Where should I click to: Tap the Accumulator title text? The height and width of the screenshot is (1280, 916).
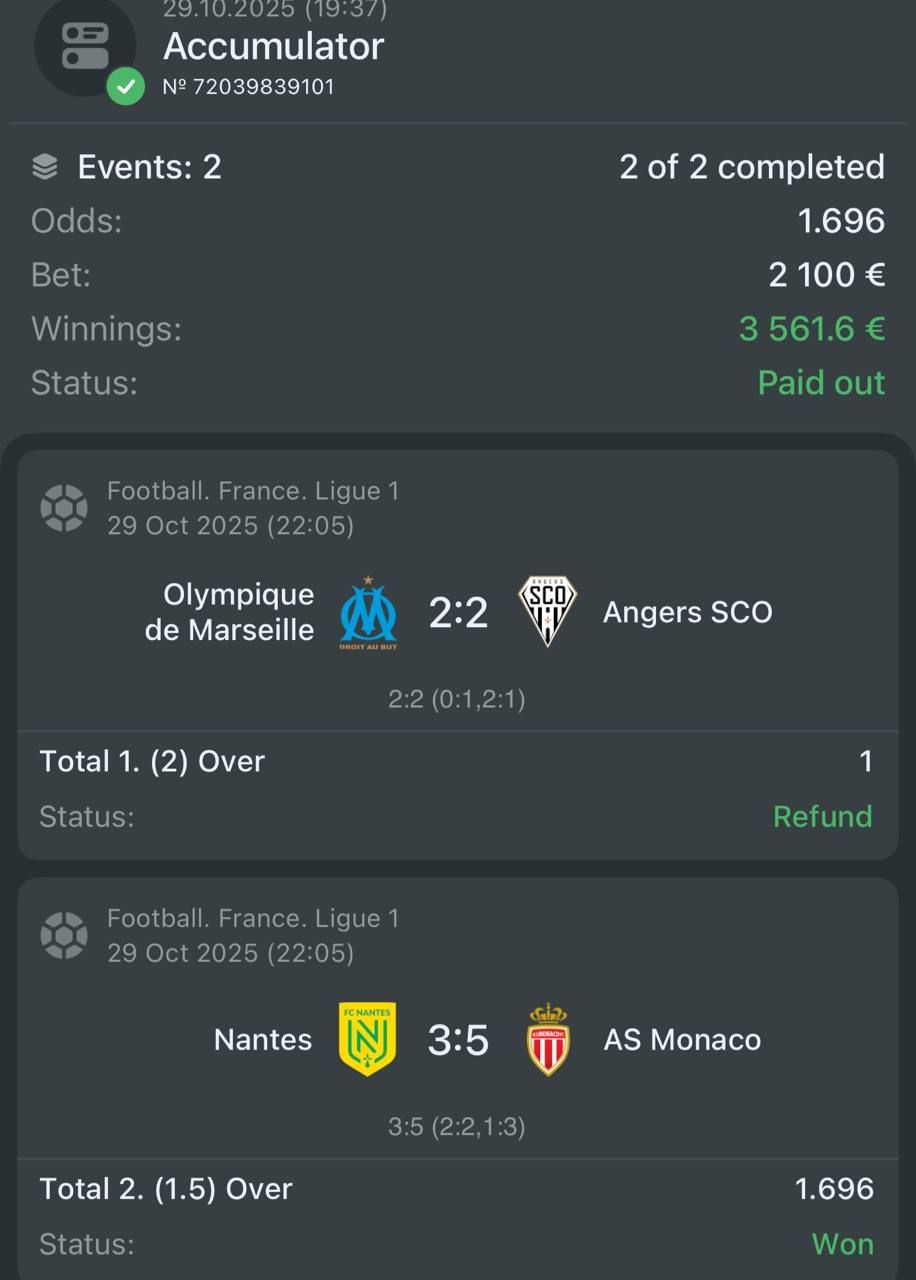273,46
